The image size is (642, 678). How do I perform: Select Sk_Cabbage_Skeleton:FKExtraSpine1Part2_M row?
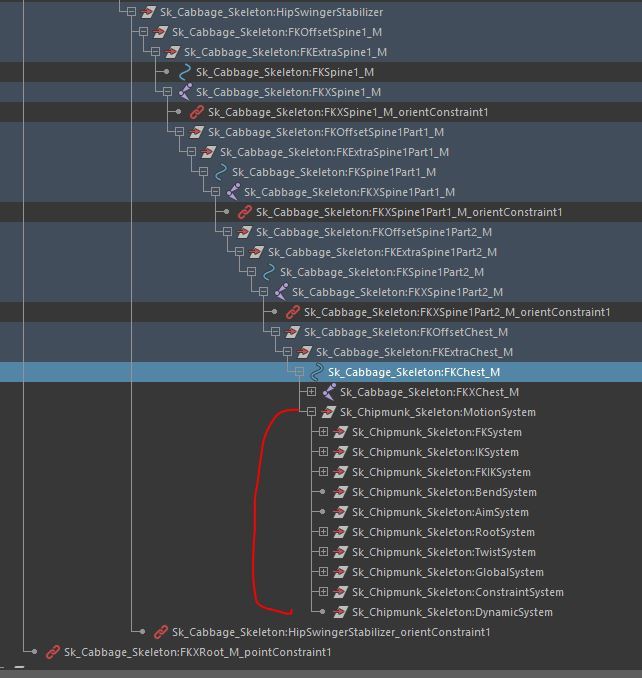tap(321, 252)
